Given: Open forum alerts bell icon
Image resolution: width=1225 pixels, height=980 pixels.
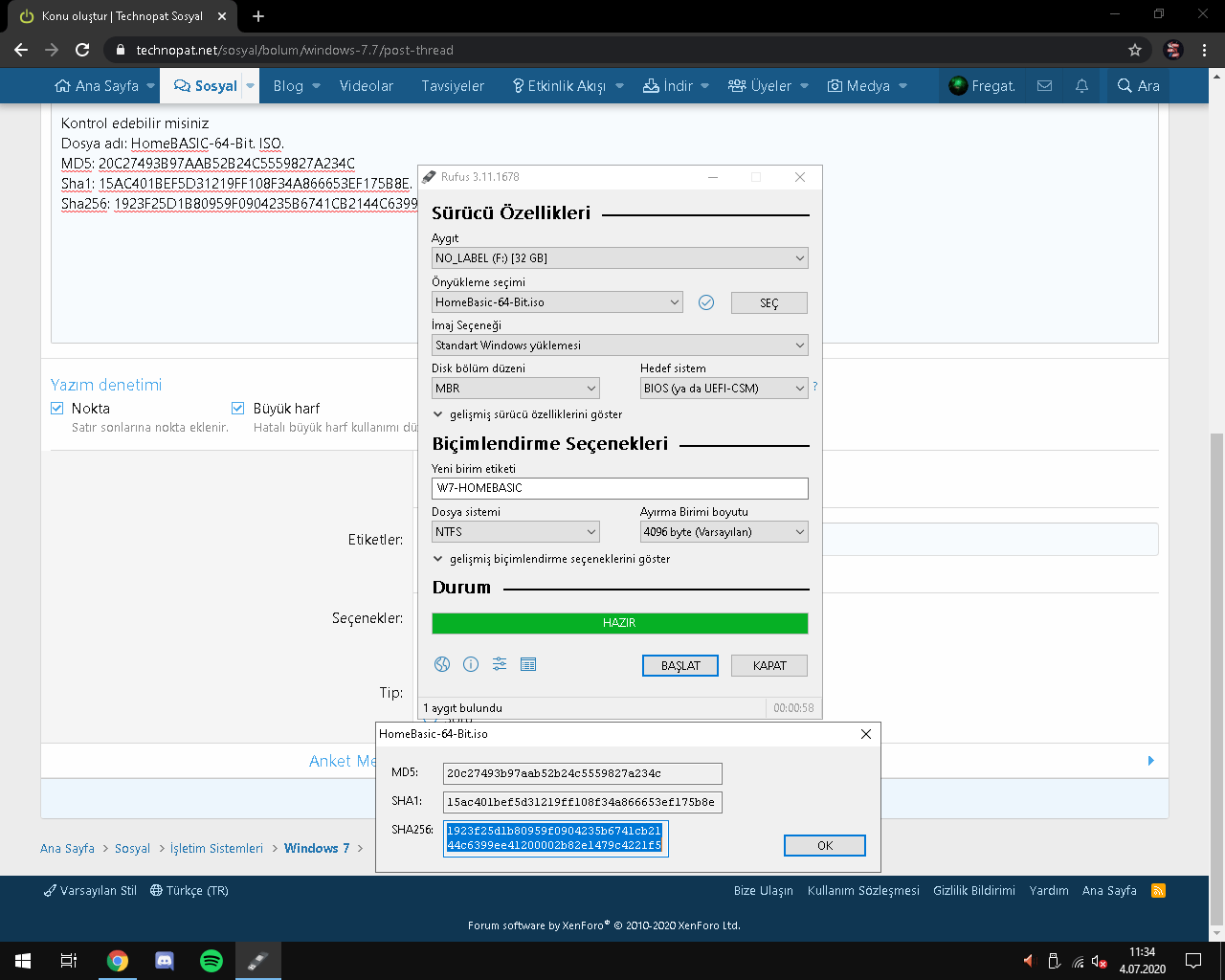Looking at the screenshot, I should pyautogui.click(x=1081, y=86).
